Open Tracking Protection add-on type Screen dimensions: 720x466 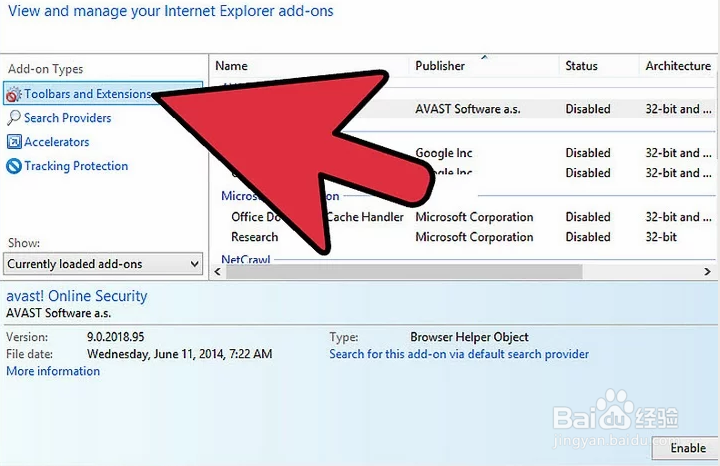(x=76, y=166)
